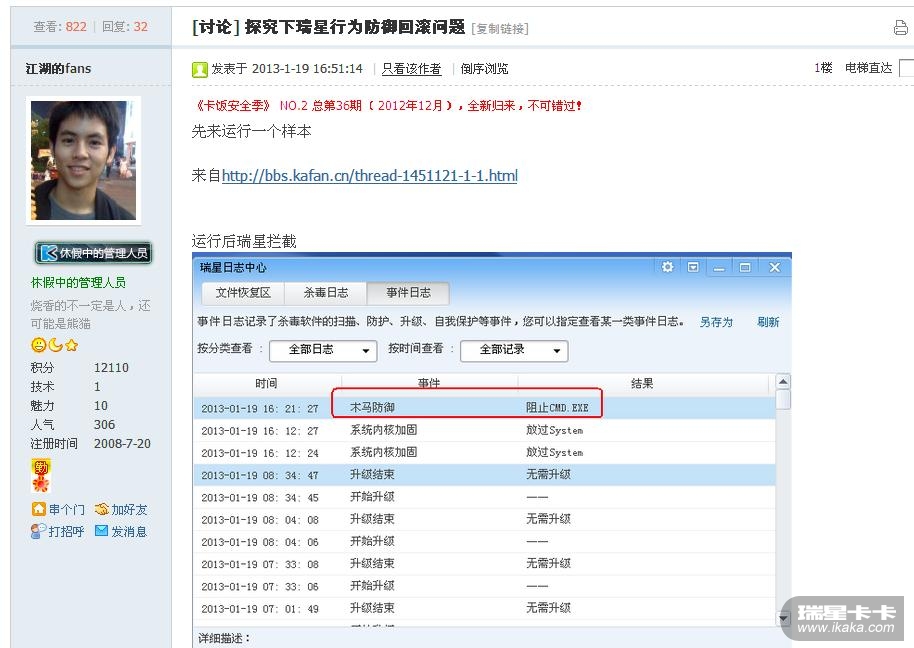Select the 07:01:49 升级结束 row
Viewport: 914px width, 648px height.
click(484, 608)
